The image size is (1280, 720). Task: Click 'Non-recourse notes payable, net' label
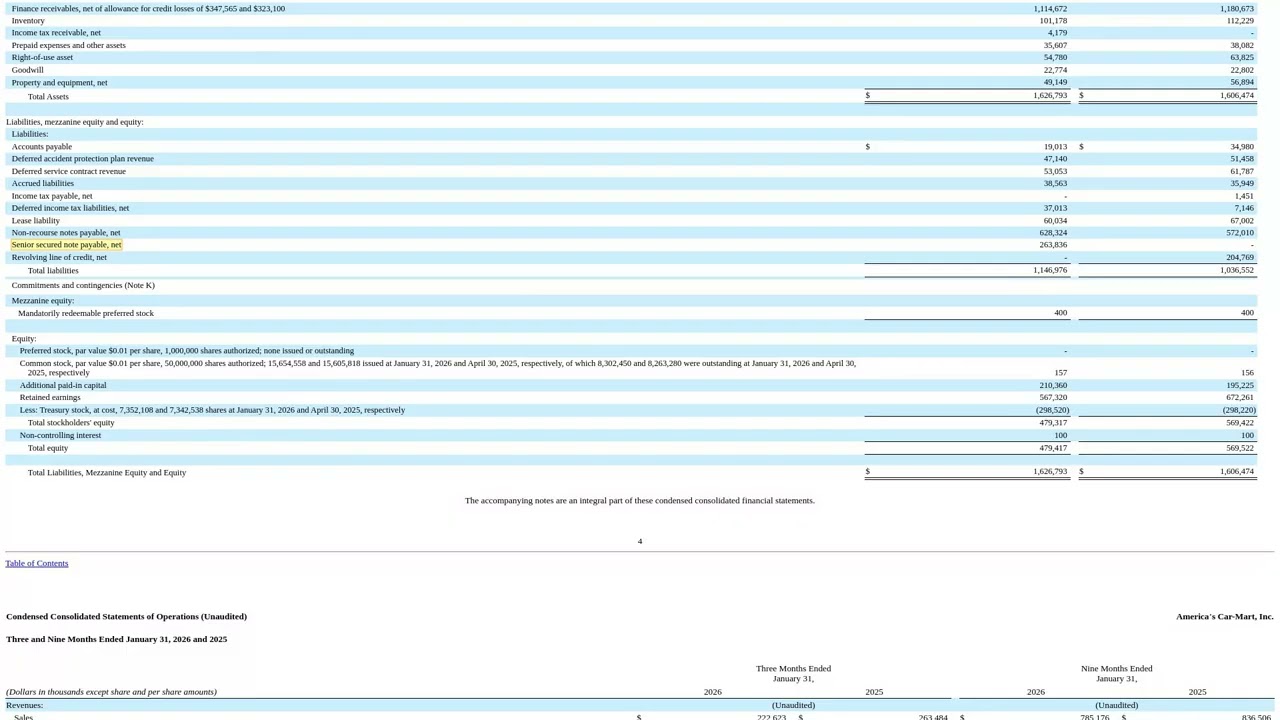point(66,233)
